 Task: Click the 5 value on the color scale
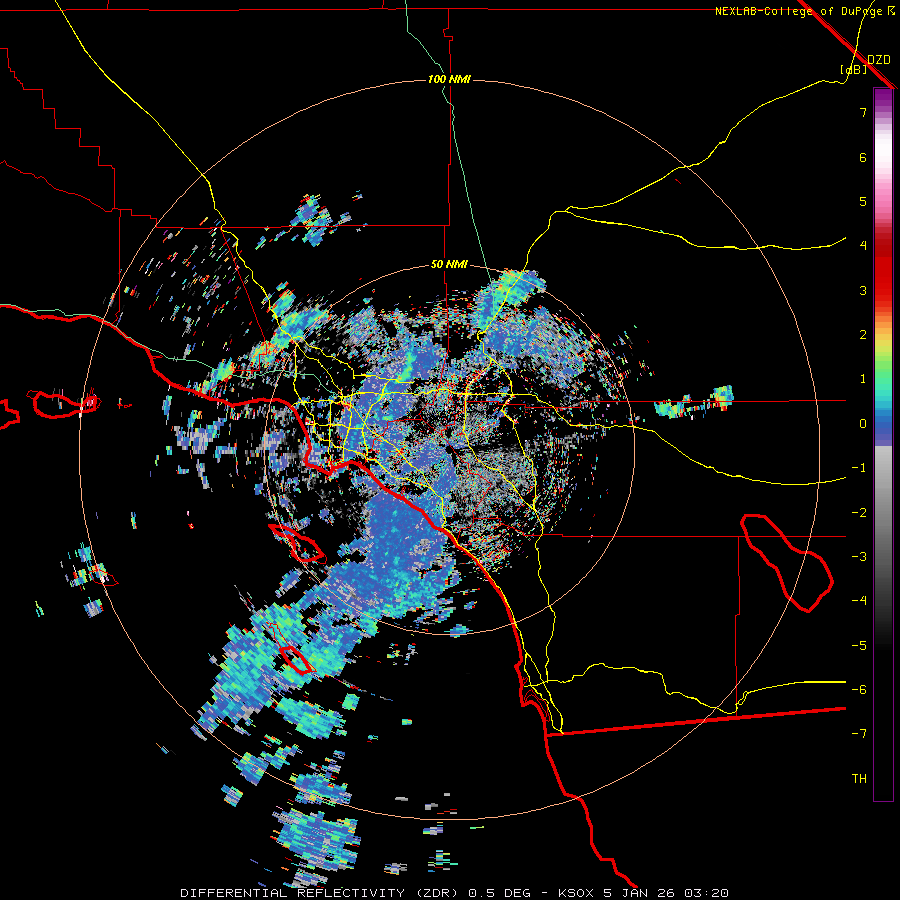[863, 201]
